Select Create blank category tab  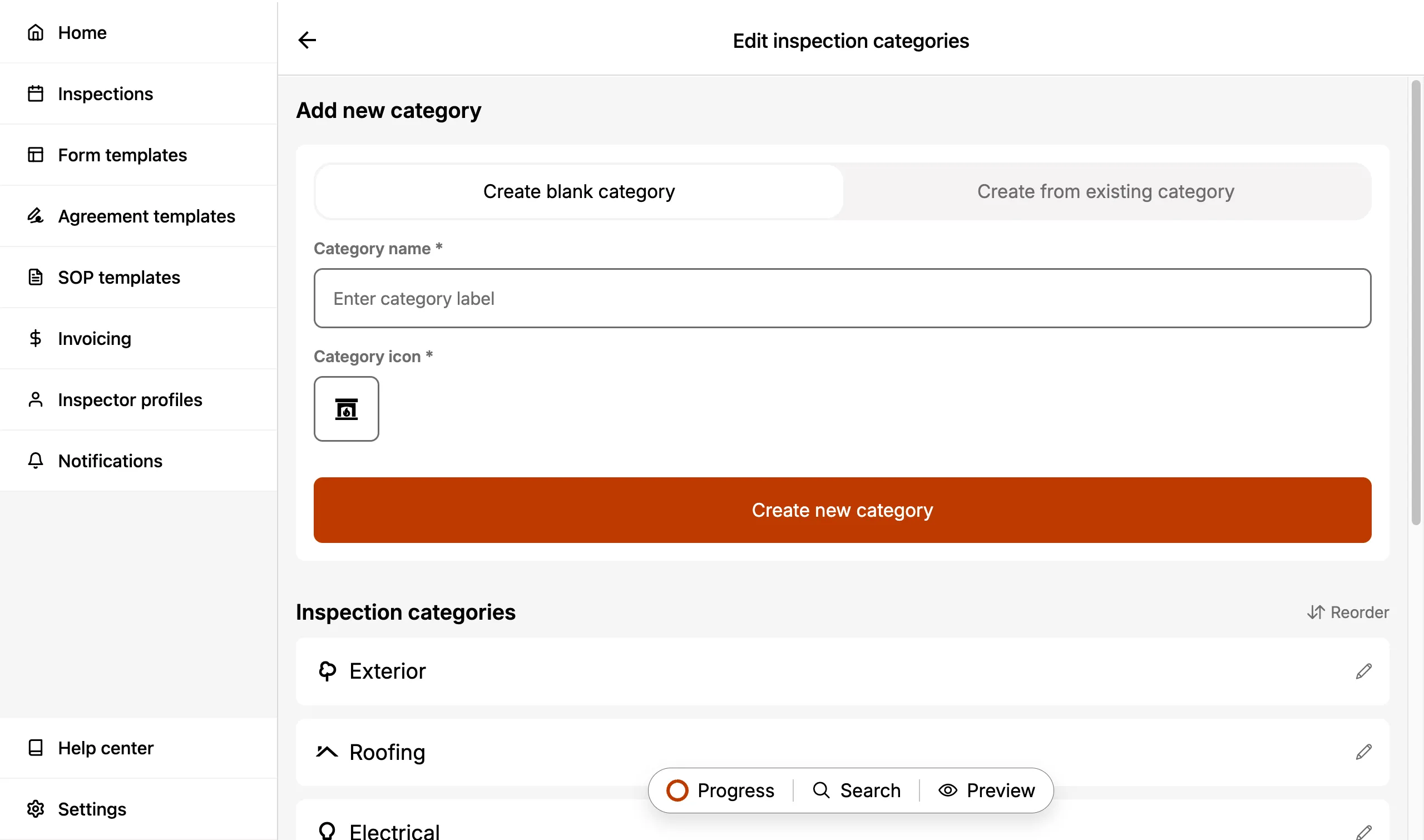point(579,191)
